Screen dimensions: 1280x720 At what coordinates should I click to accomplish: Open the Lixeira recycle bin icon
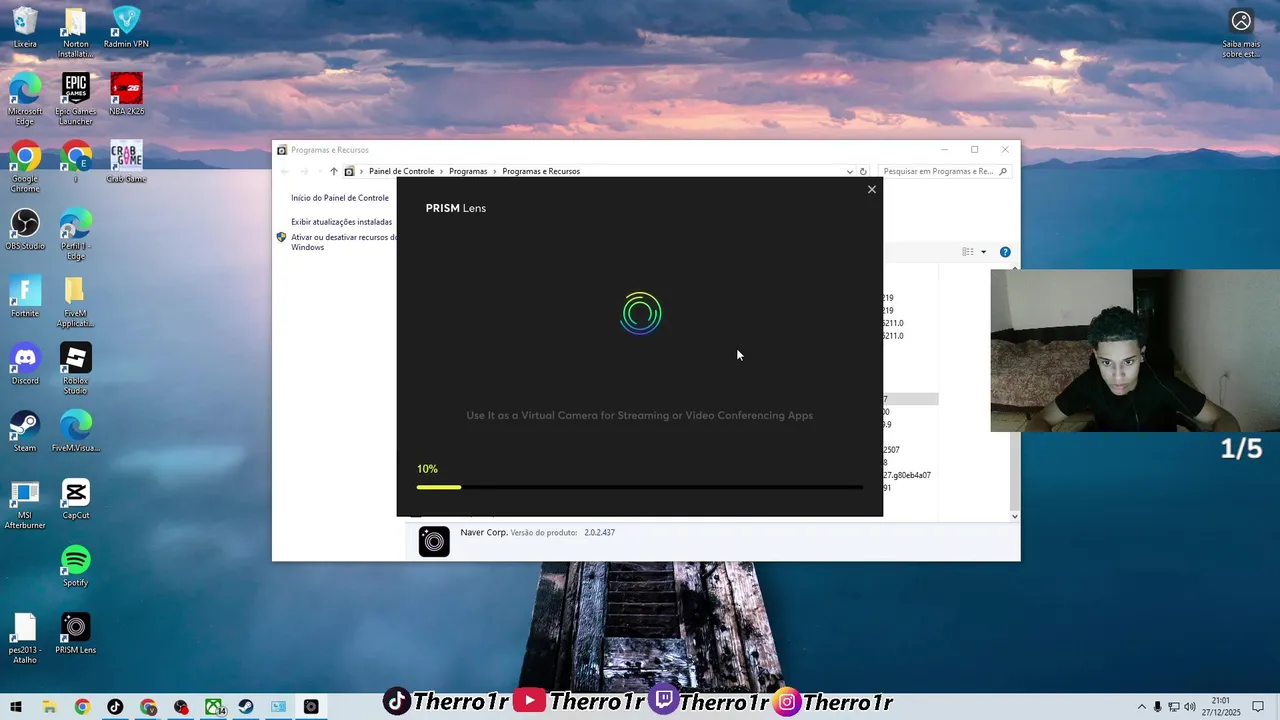point(25,27)
